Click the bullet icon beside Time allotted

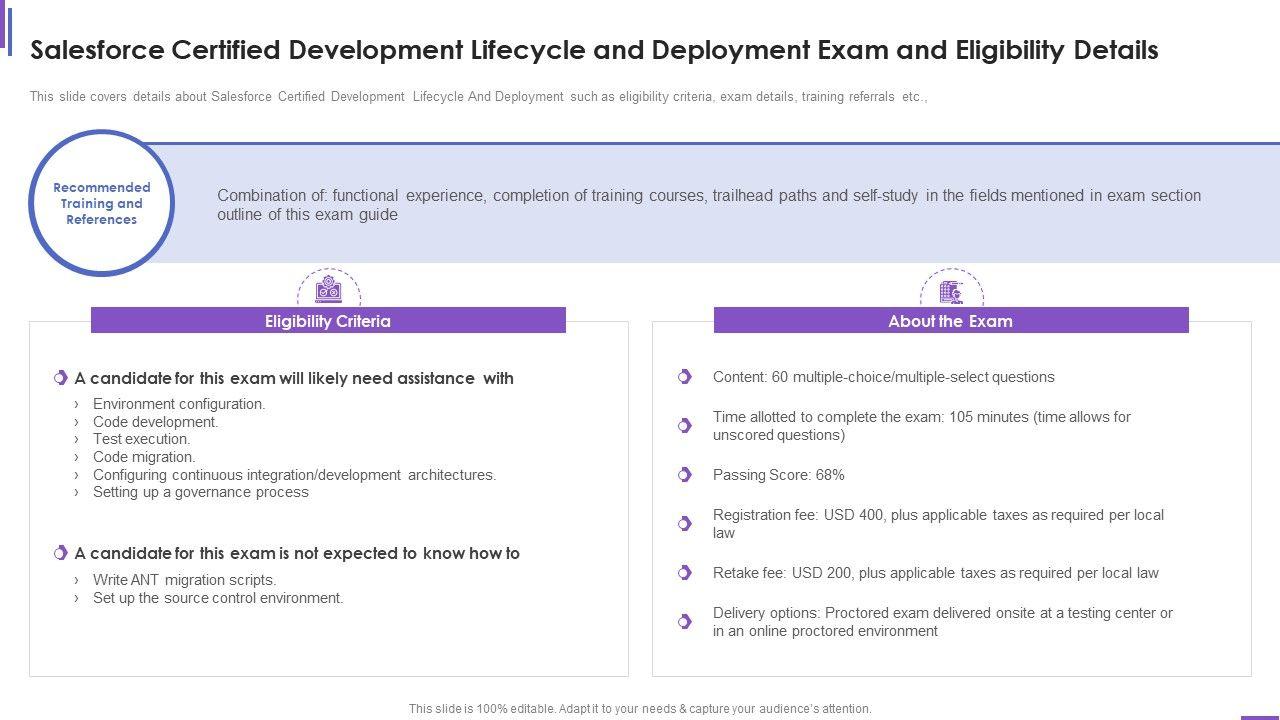point(685,426)
